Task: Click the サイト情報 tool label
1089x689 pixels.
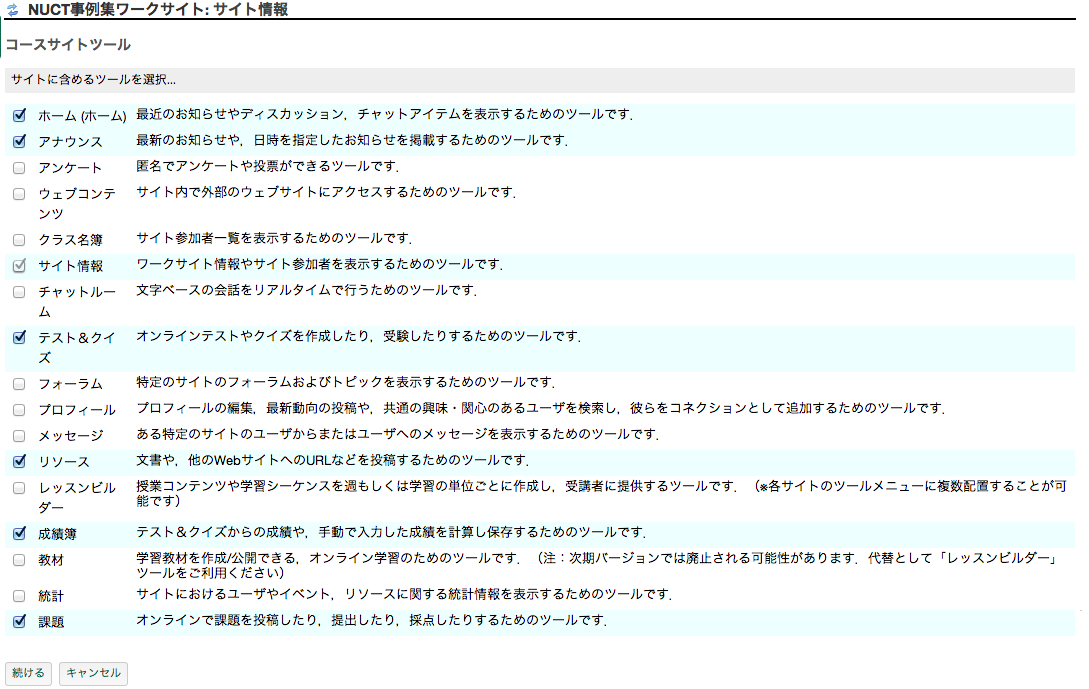Action: (70, 266)
